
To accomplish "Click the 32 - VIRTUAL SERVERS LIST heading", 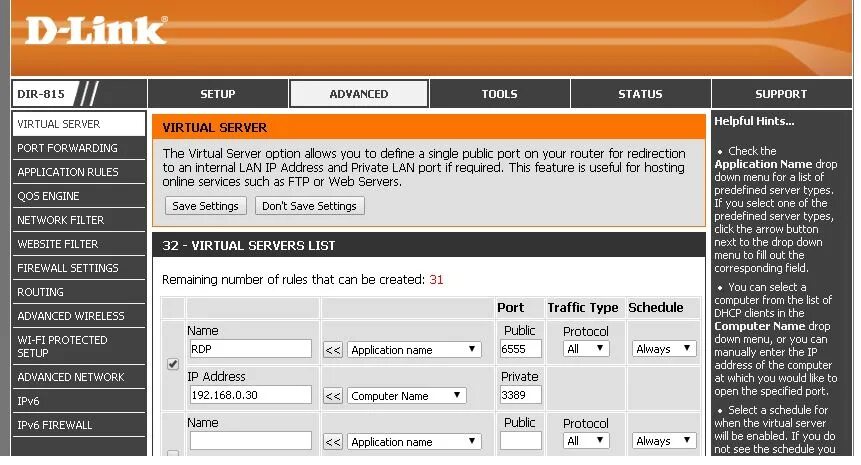I will pyautogui.click(x=249, y=246).
